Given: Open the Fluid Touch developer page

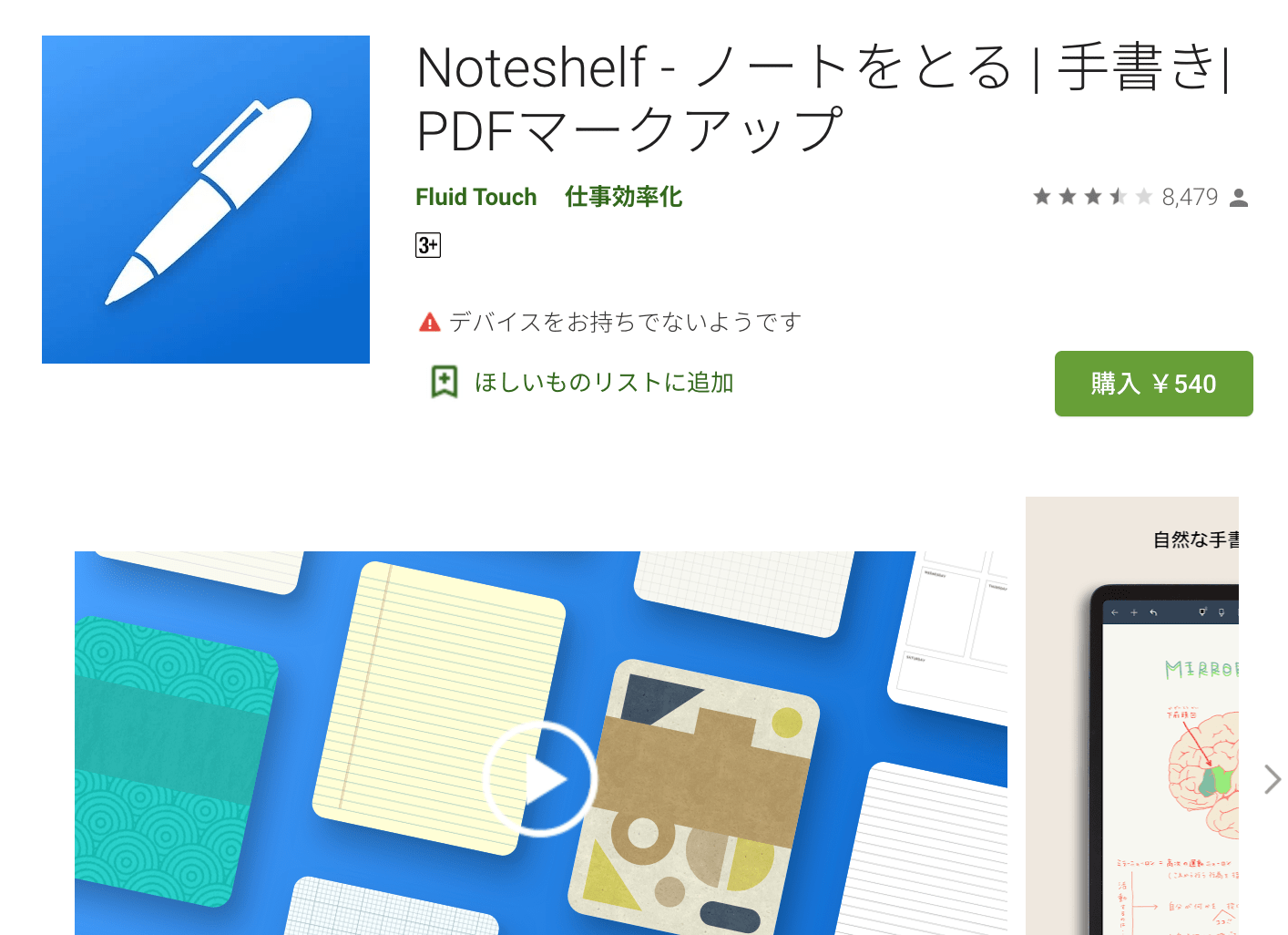Looking at the screenshot, I should [475, 197].
